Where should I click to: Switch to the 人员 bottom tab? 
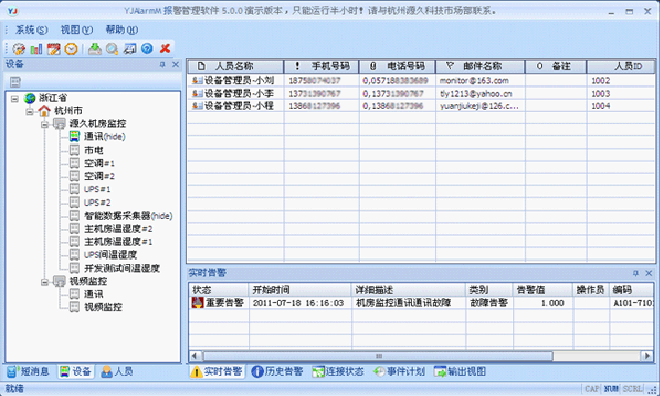click(x=117, y=372)
